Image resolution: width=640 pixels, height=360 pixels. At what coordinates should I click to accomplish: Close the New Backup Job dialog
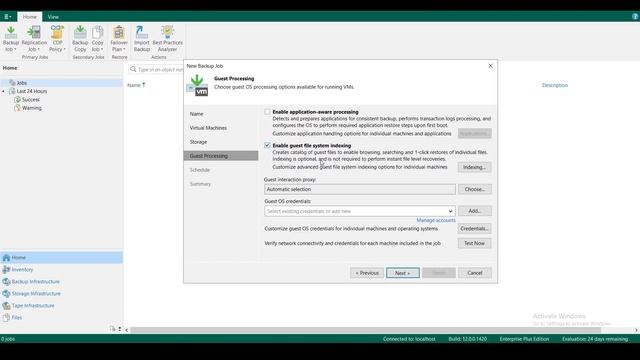(x=491, y=66)
